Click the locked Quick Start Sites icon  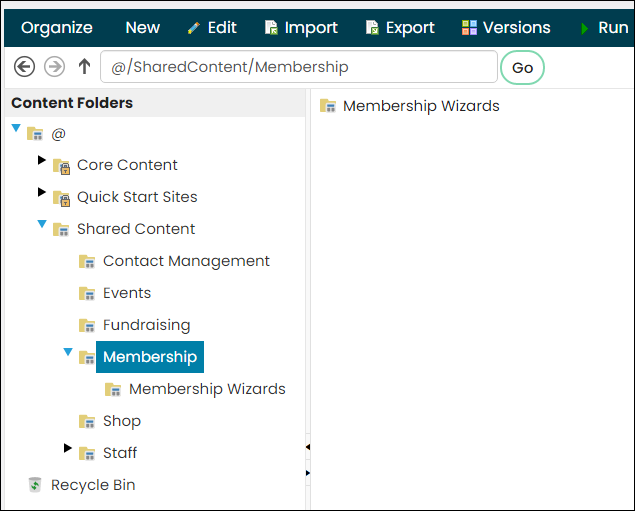62,198
